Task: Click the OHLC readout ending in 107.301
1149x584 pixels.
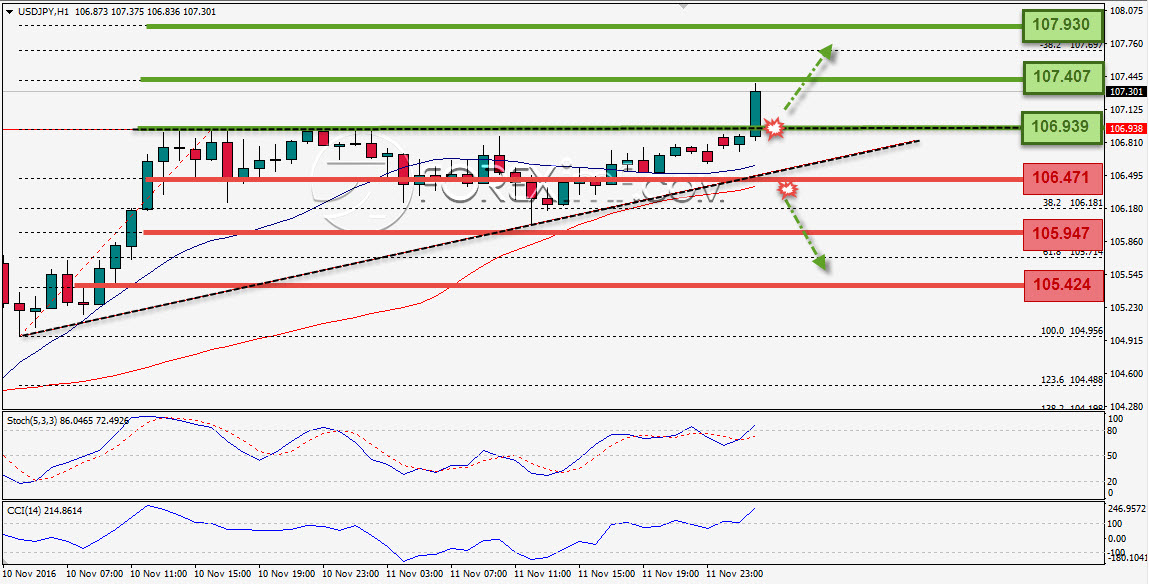Action: [145, 12]
